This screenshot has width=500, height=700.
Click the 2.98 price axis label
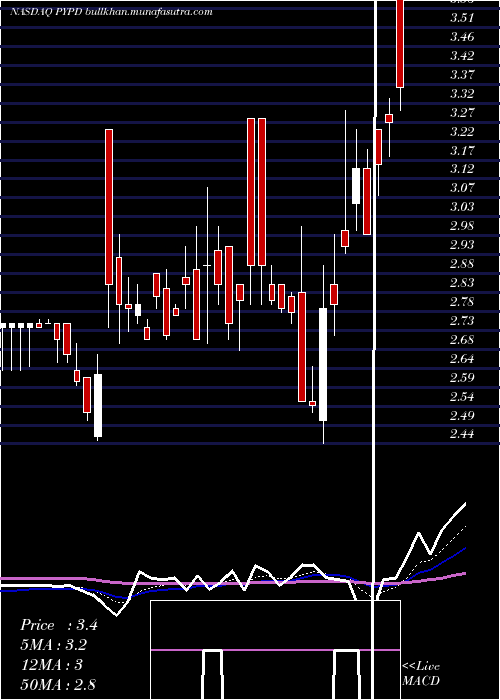point(461,226)
